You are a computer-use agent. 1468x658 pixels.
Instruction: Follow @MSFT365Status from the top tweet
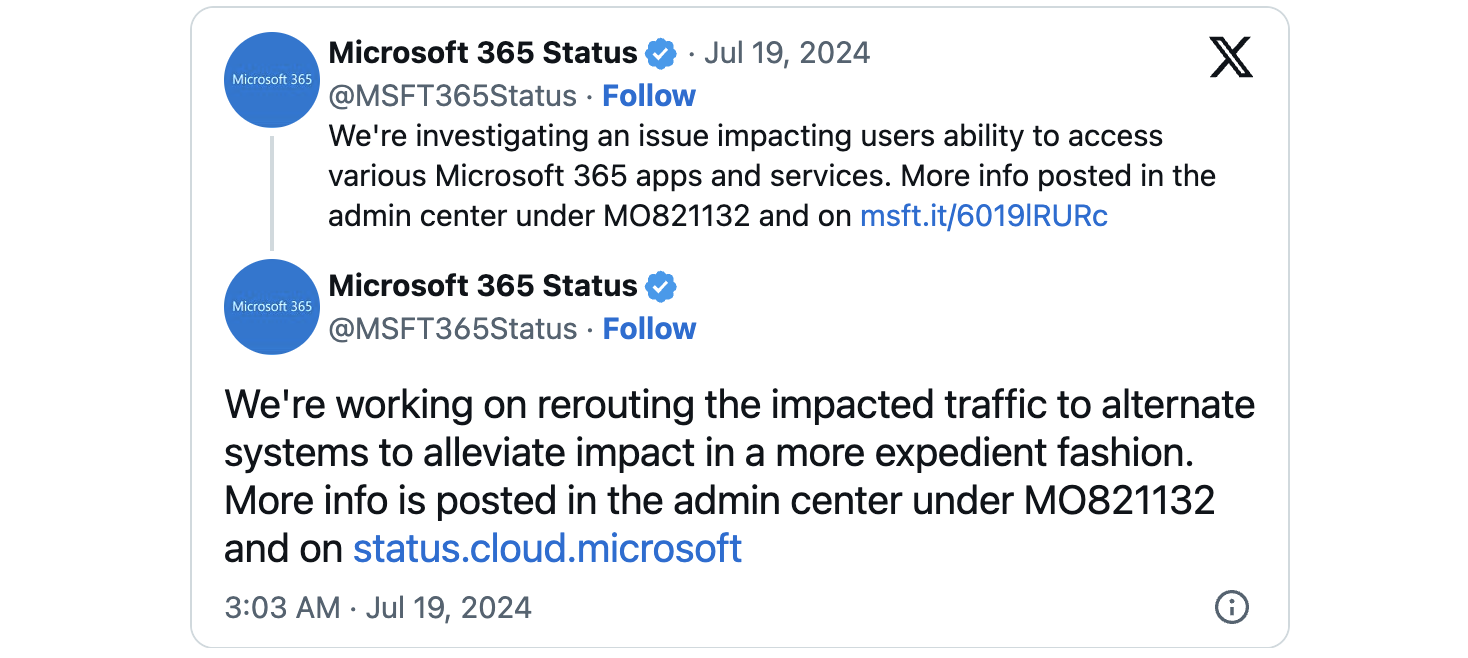649,96
